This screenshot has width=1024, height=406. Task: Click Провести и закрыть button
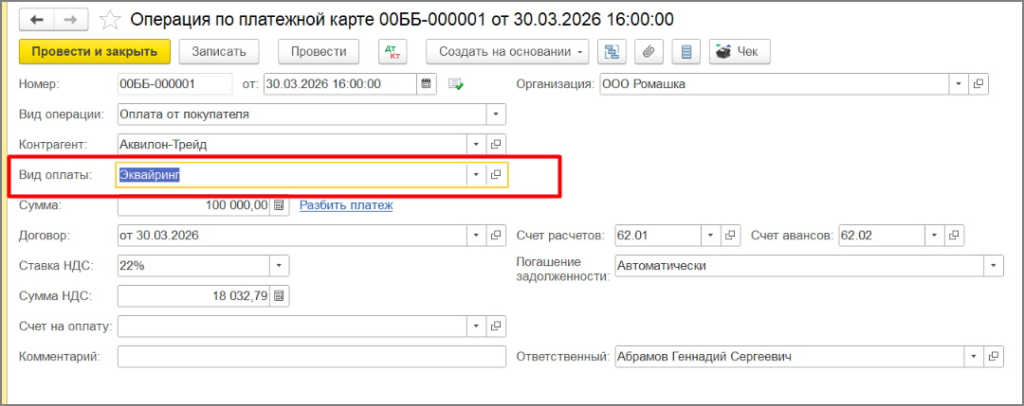95,51
